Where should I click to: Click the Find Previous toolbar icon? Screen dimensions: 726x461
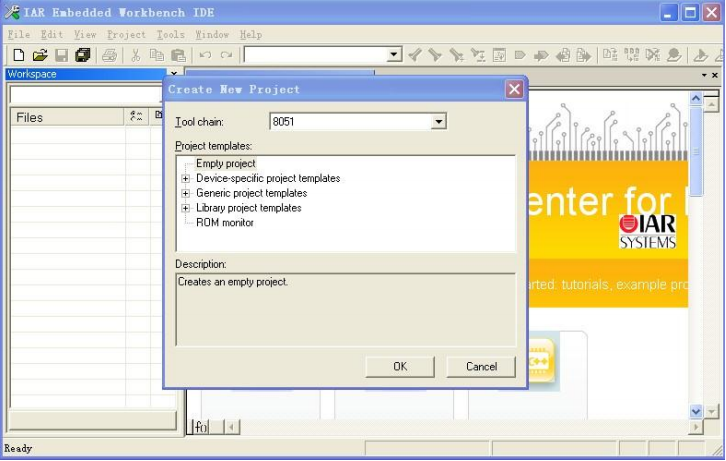click(415, 55)
